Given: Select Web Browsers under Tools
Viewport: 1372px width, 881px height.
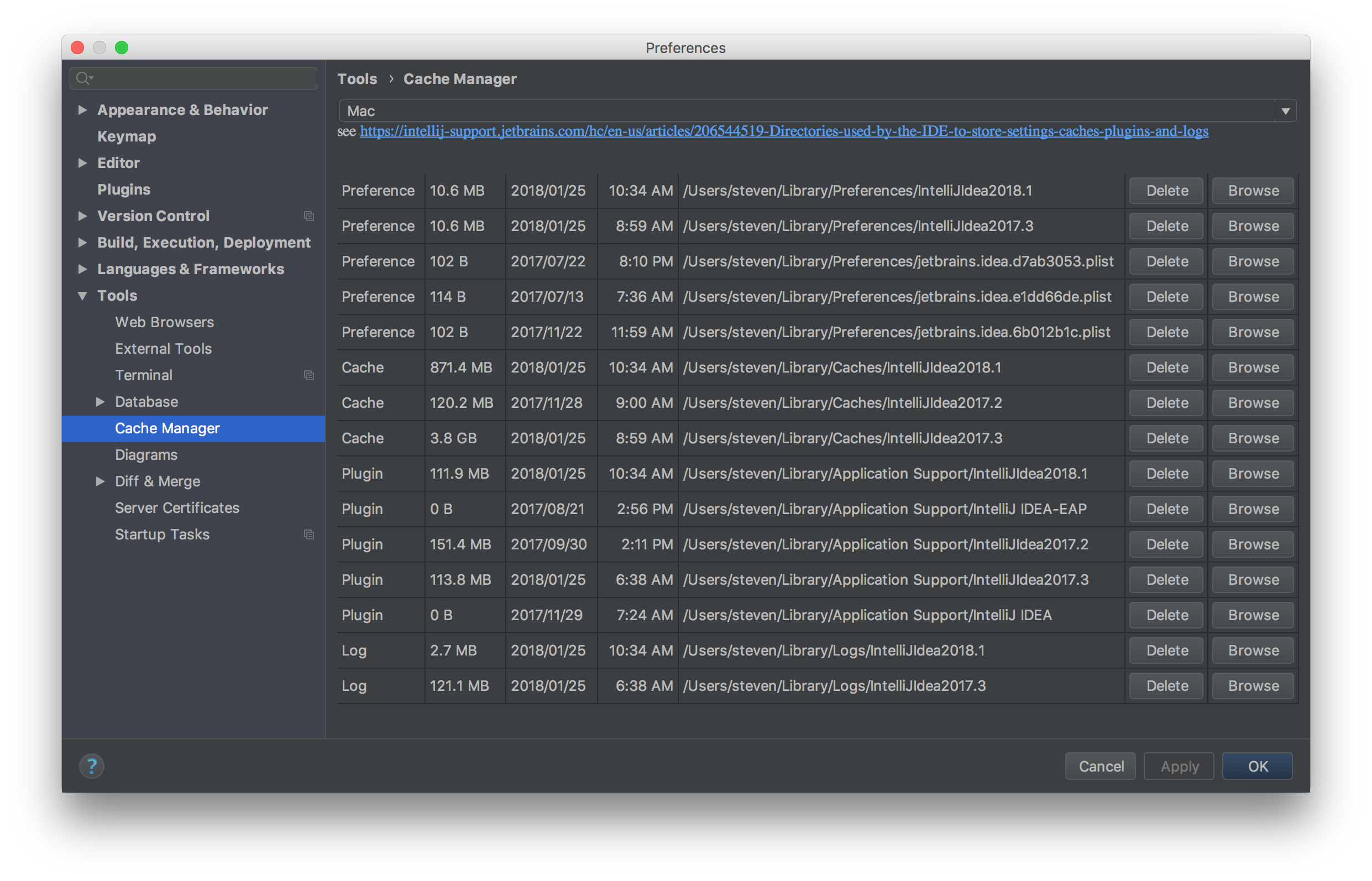Looking at the screenshot, I should tap(164, 322).
